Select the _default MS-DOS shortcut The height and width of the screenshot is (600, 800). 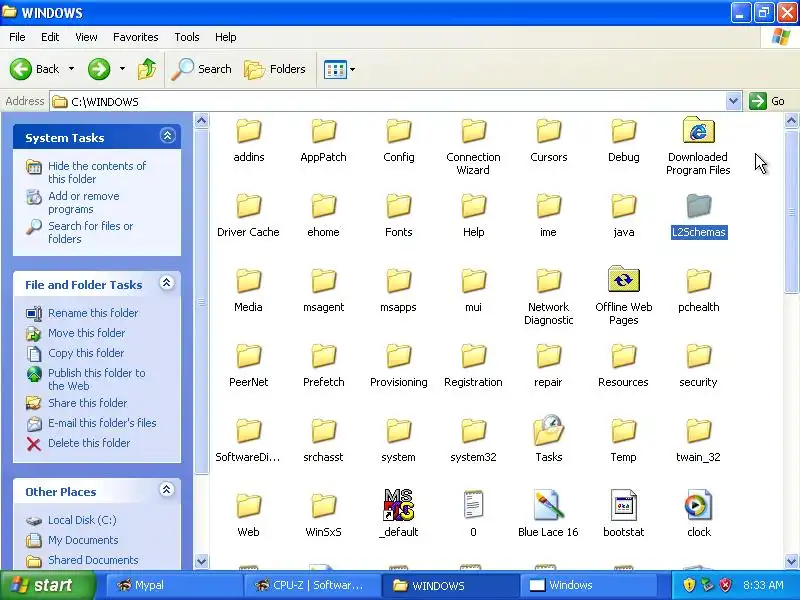coord(398,513)
